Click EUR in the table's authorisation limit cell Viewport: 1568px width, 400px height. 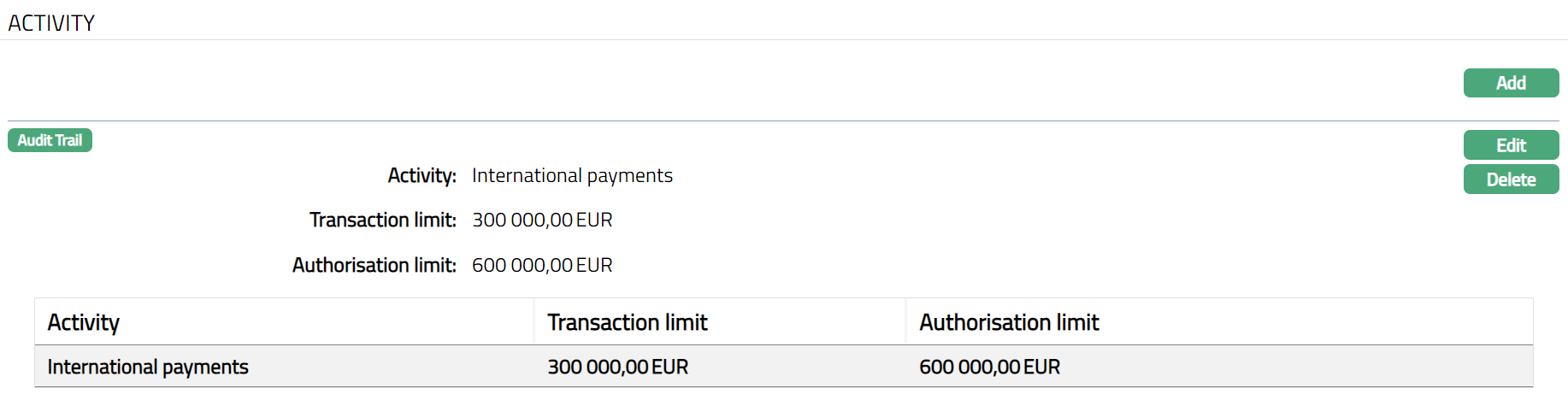click(x=1041, y=367)
